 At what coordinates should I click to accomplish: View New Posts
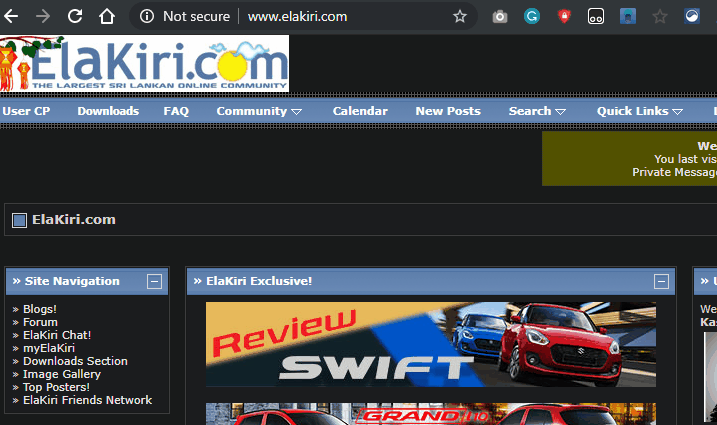(x=448, y=111)
